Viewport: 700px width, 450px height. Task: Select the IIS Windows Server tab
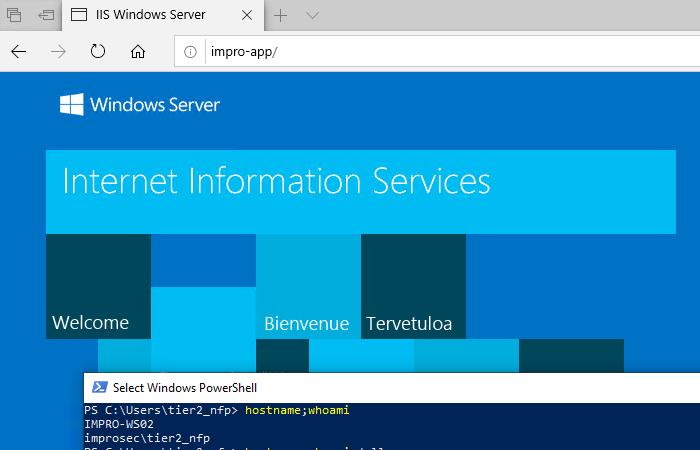coord(163,15)
